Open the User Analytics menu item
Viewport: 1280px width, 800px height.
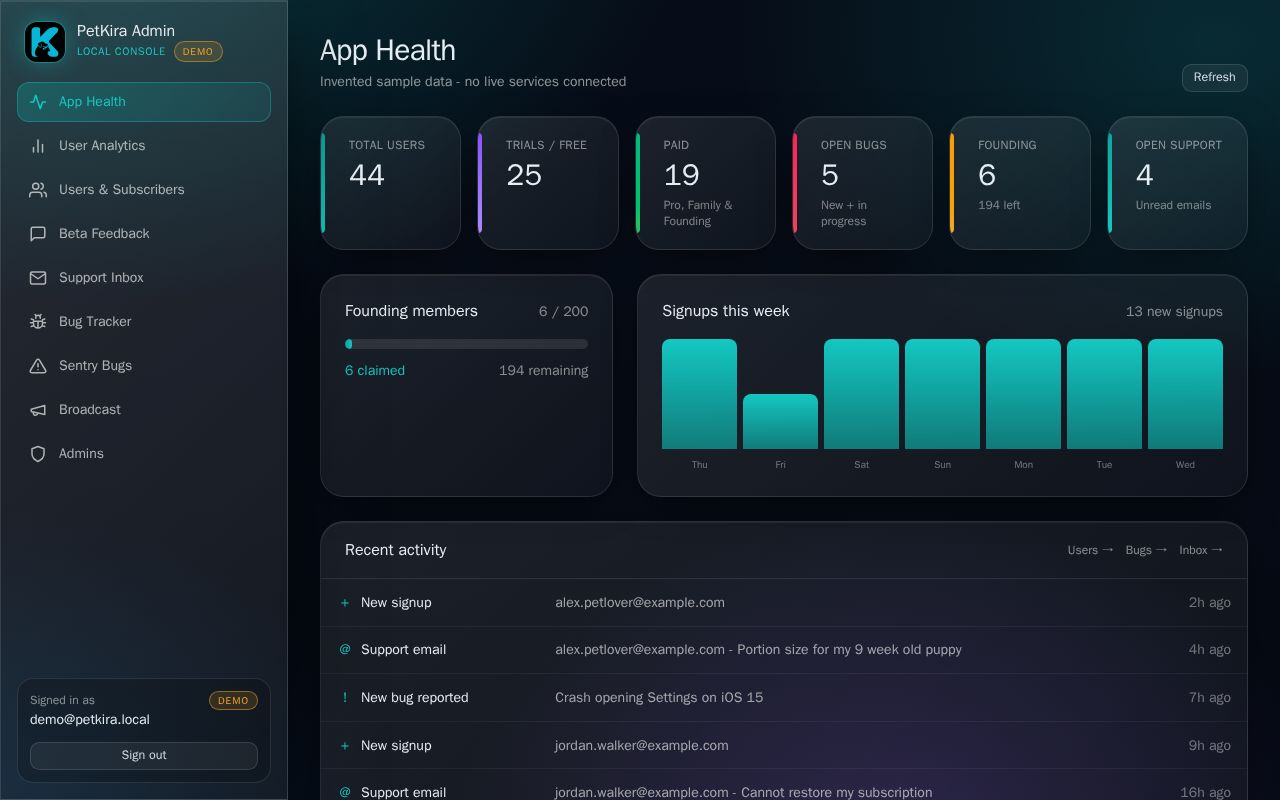pyautogui.click(x=144, y=146)
